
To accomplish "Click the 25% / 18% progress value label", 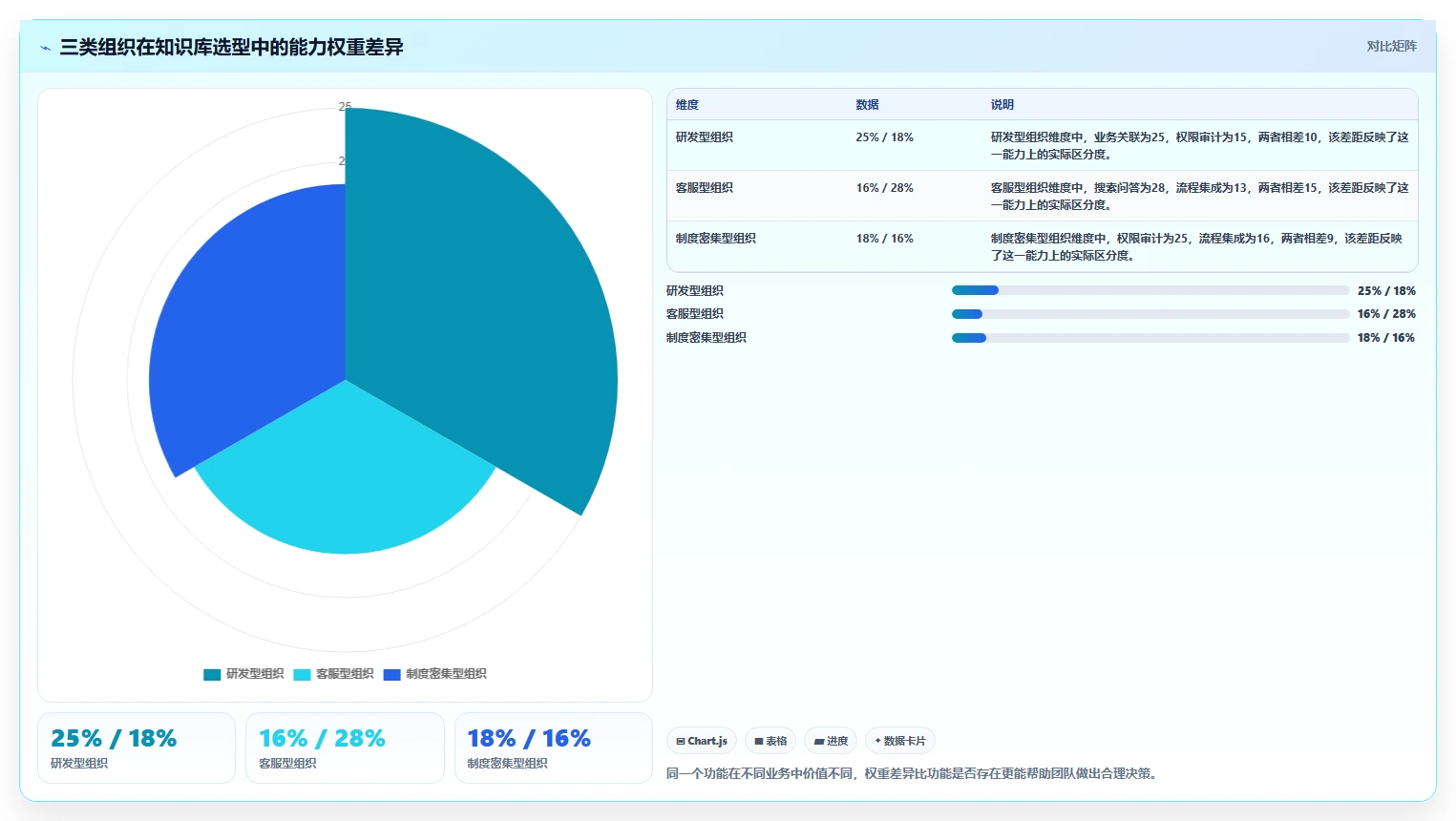I will (x=1386, y=291).
